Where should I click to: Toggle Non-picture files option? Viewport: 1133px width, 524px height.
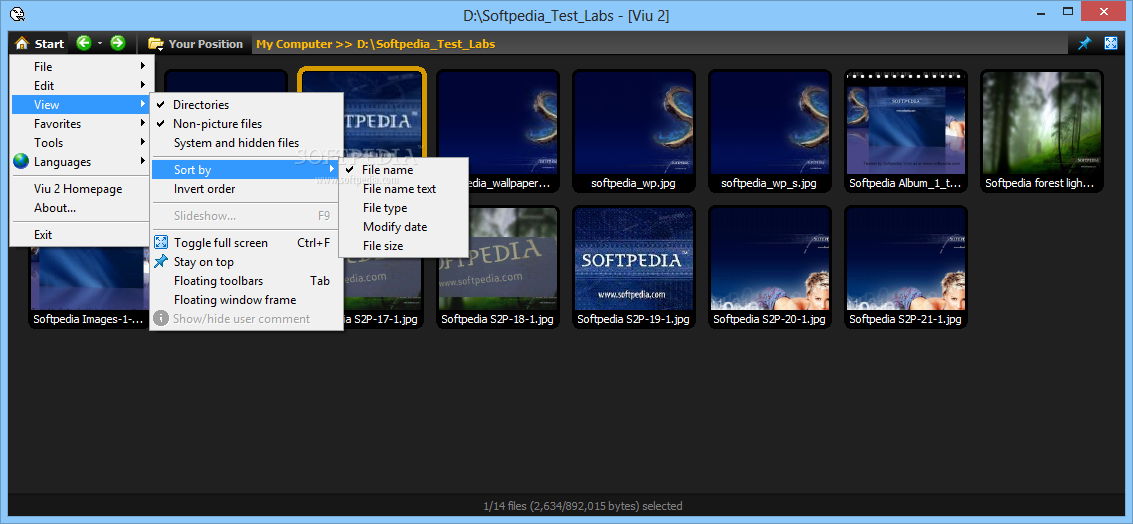(246, 124)
